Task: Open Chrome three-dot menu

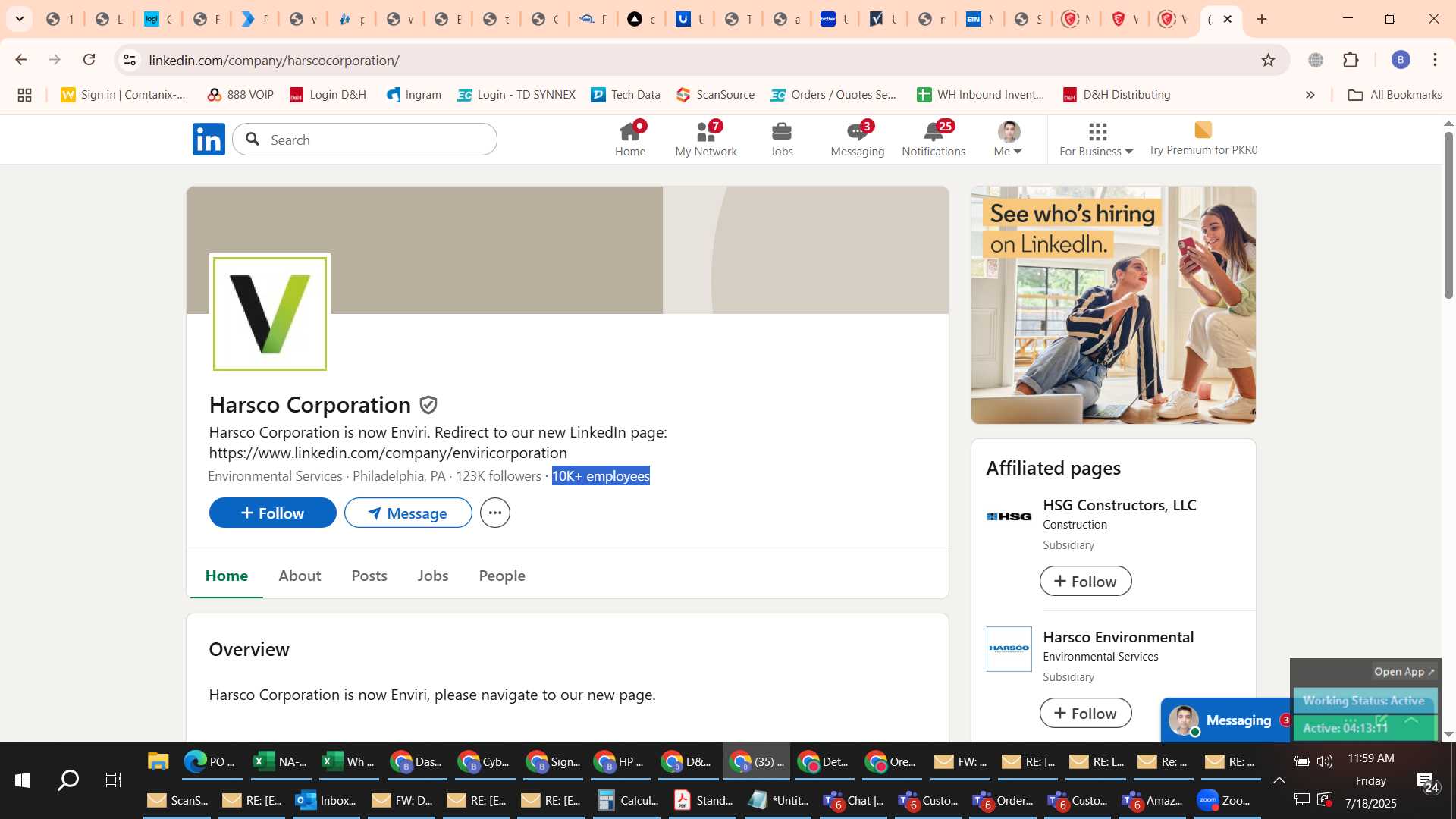Action: [1435, 60]
